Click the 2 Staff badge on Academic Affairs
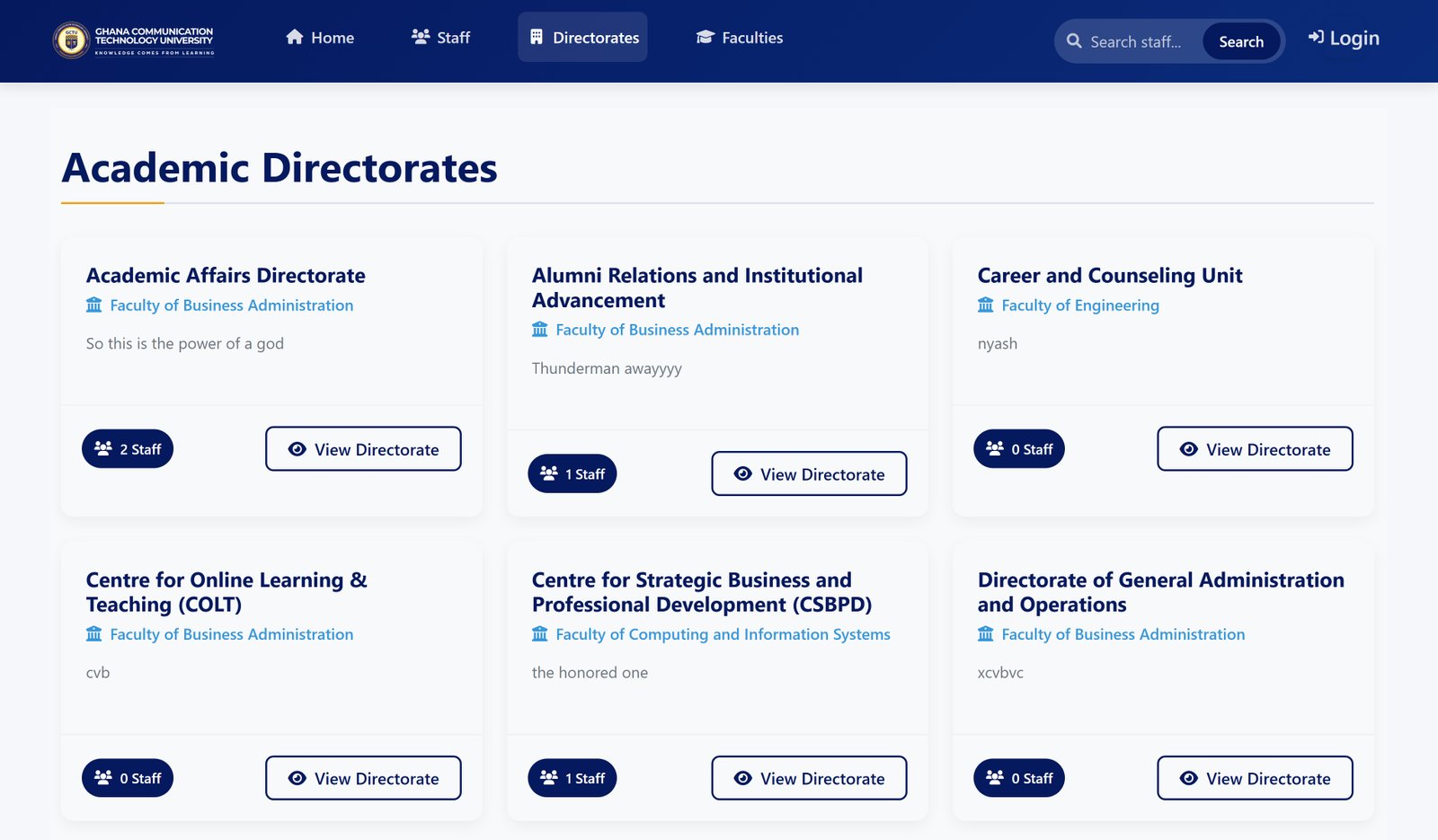This screenshot has height=840, width=1438. point(128,449)
